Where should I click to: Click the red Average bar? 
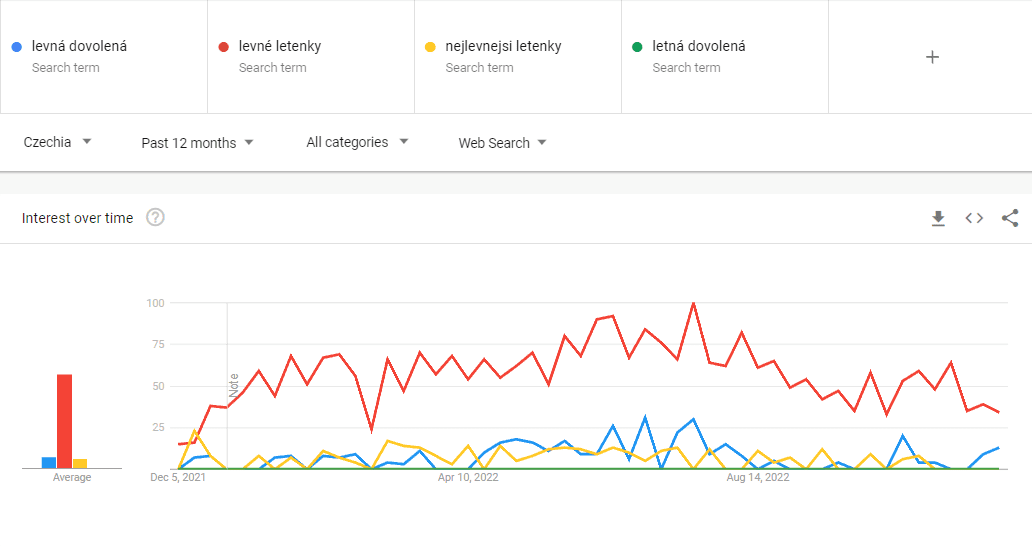click(x=64, y=421)
